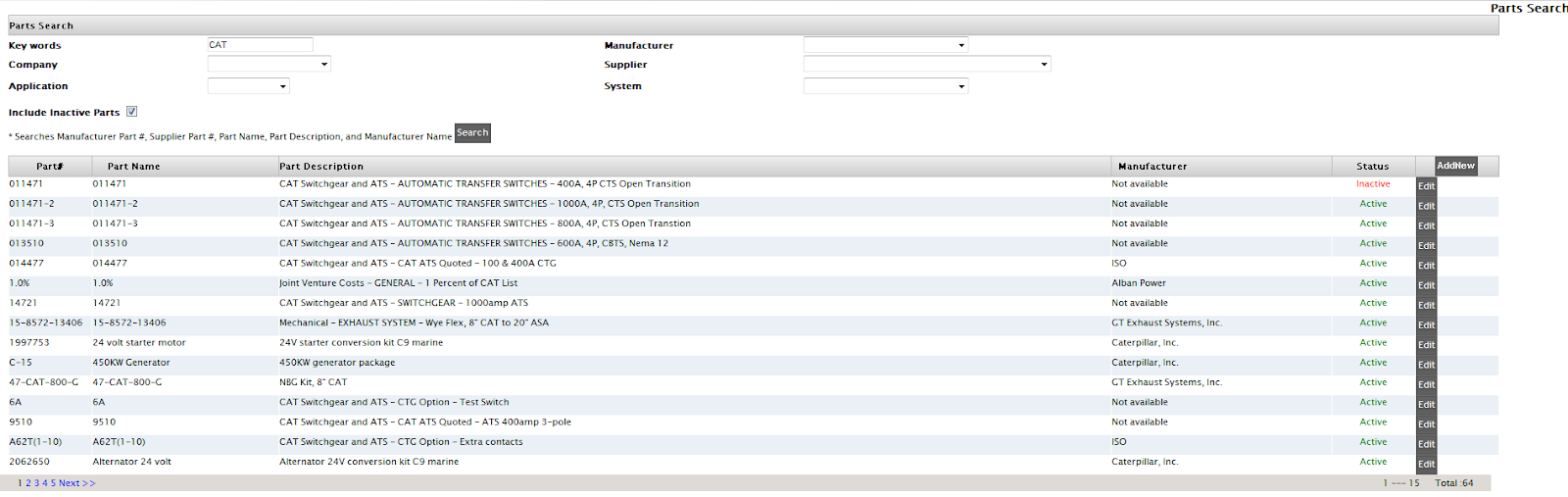Image resolution: width=1568 pixels, height=497 pixels.
Task: Edit the 24 volt starter motor part
Action: point(1426,345)
